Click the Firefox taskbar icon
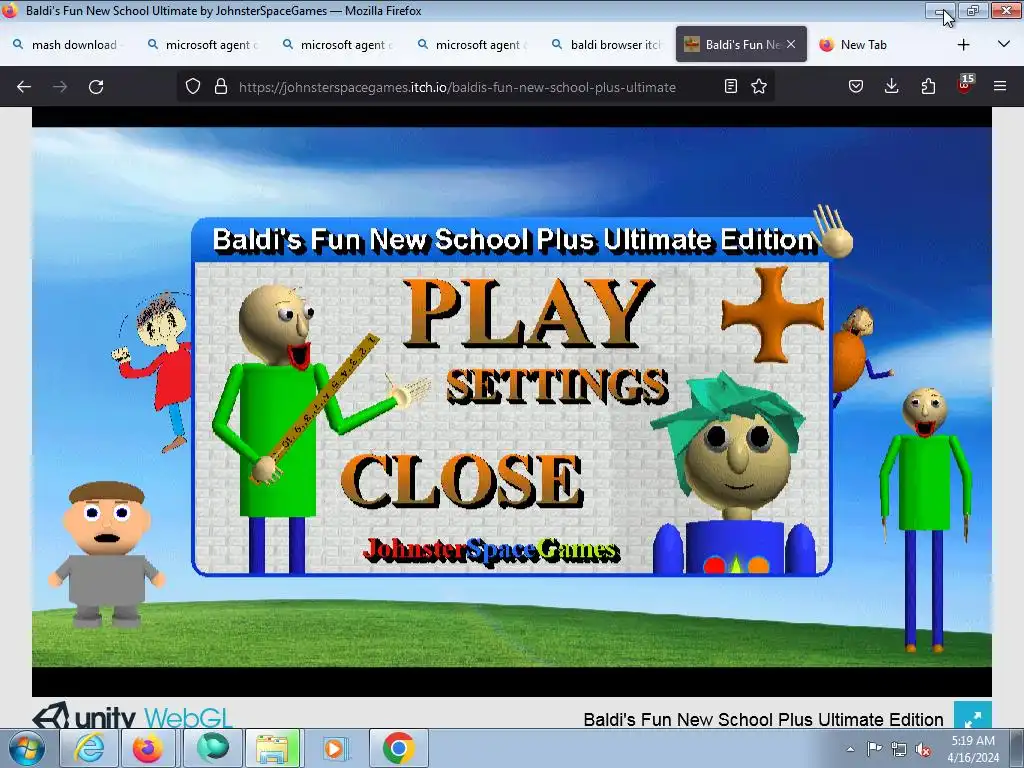 coord(148,748)
